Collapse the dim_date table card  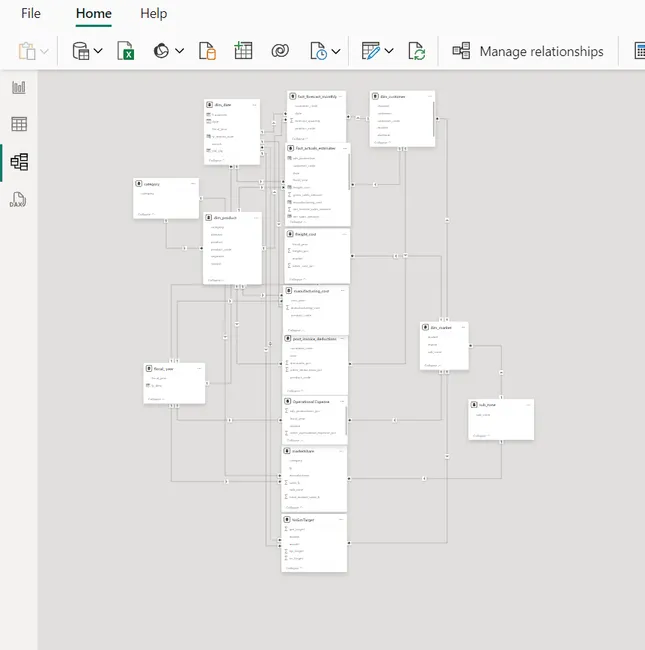[216, 160]
